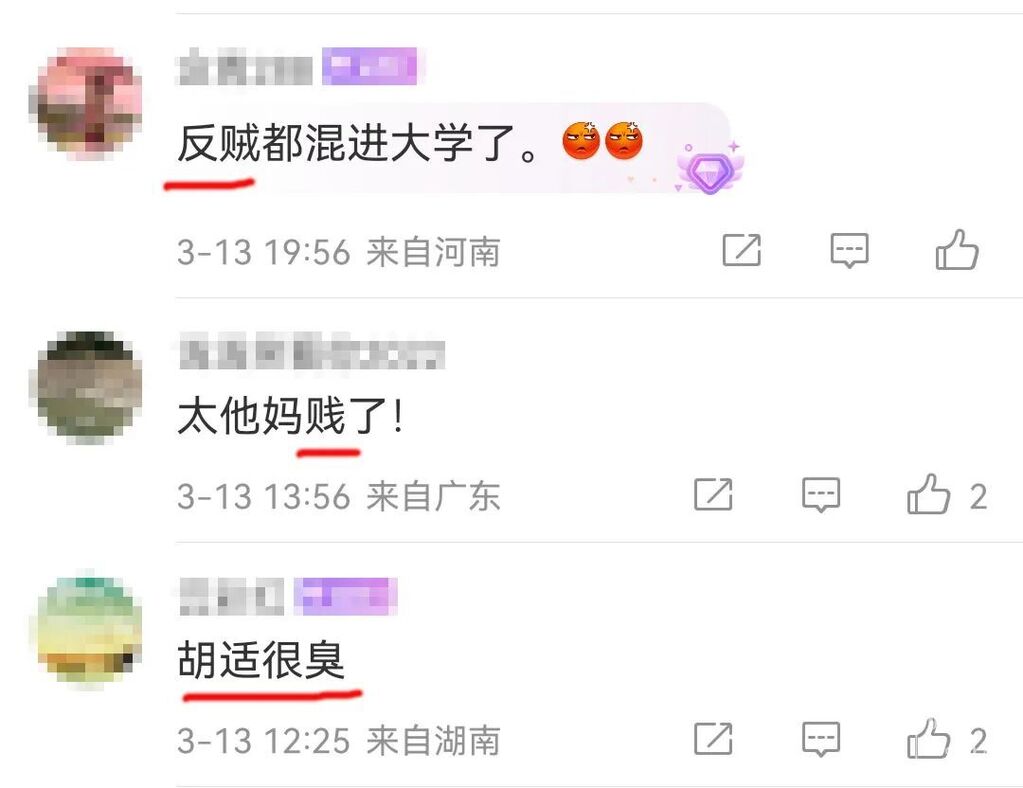Open the third commenter's blurred username

[231, 597]
